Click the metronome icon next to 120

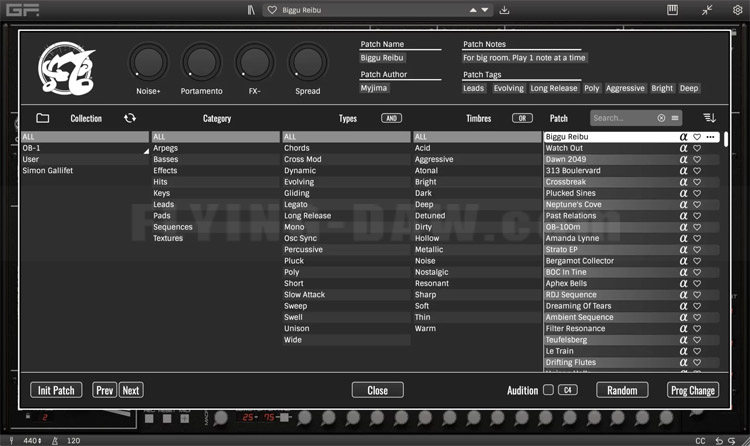[x=55, y=441]
